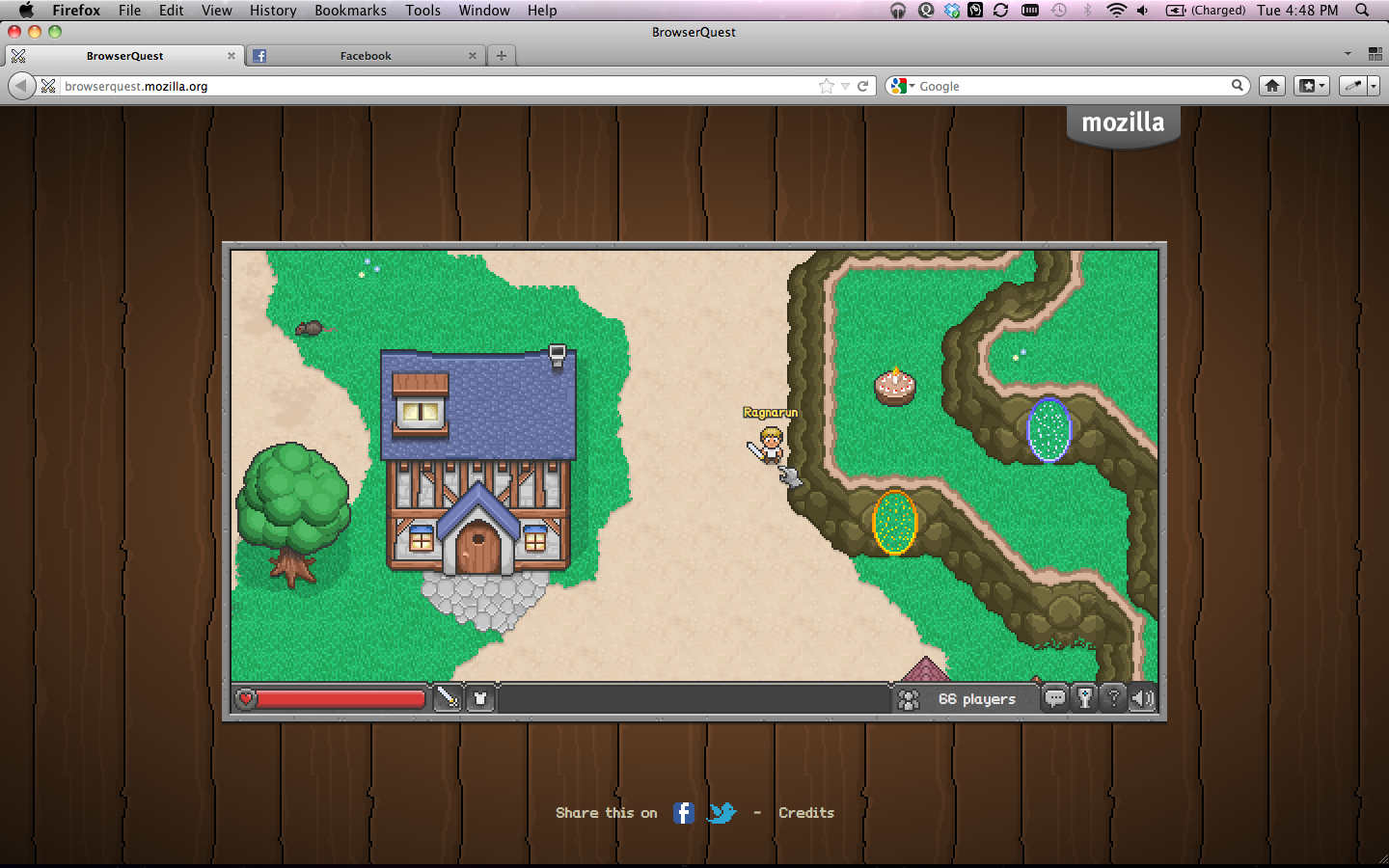Viewport: 1389px width, 868px height.
Task: Click the battery Charged status
Action: (x=1206, y=10)
